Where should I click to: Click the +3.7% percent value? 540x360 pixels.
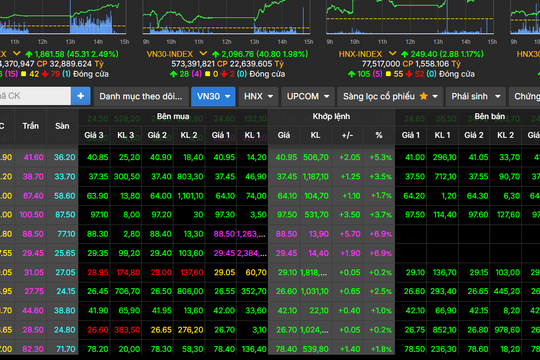381,215
